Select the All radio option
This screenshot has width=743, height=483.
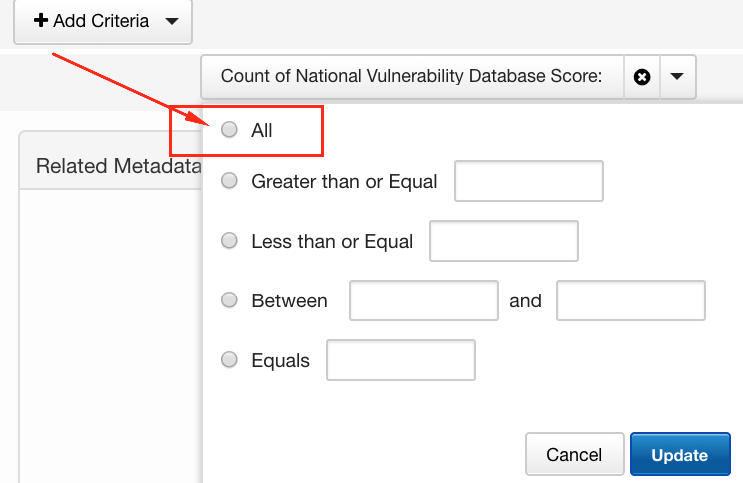point(230,130)
